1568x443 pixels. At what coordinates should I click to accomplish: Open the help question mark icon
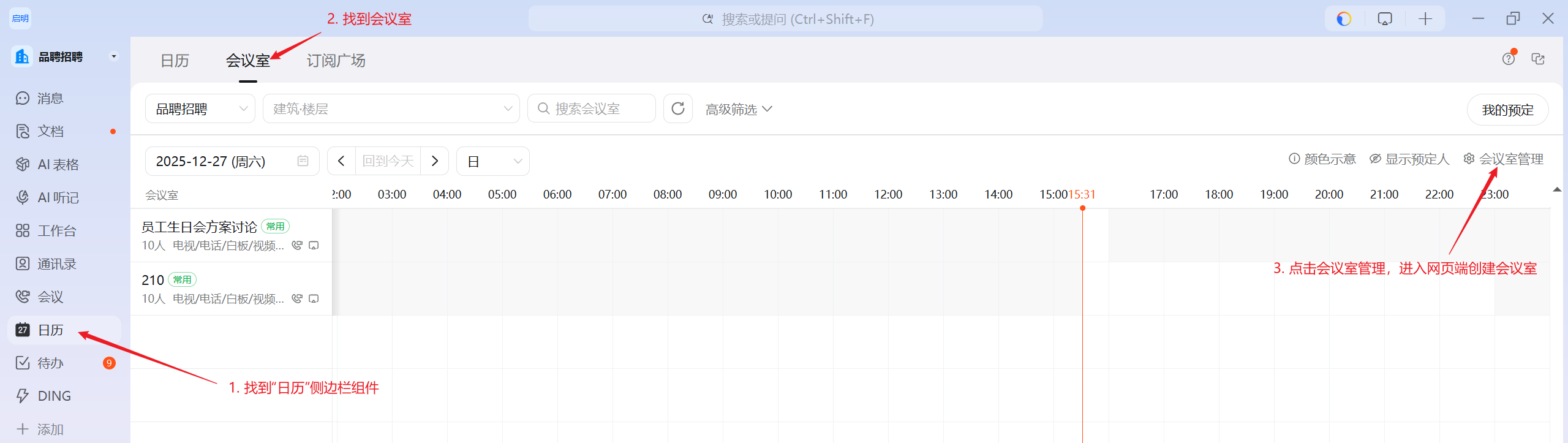[1508, 59]
